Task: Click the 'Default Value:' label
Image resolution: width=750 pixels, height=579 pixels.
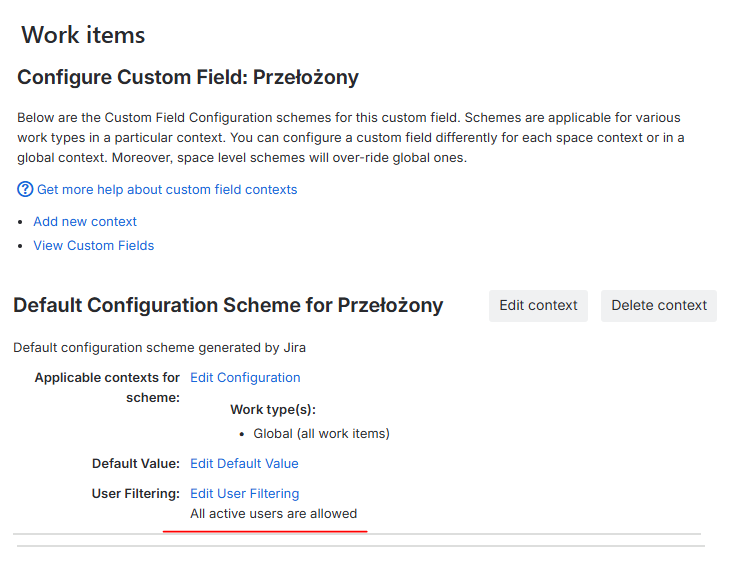Action: pos(135,463)
